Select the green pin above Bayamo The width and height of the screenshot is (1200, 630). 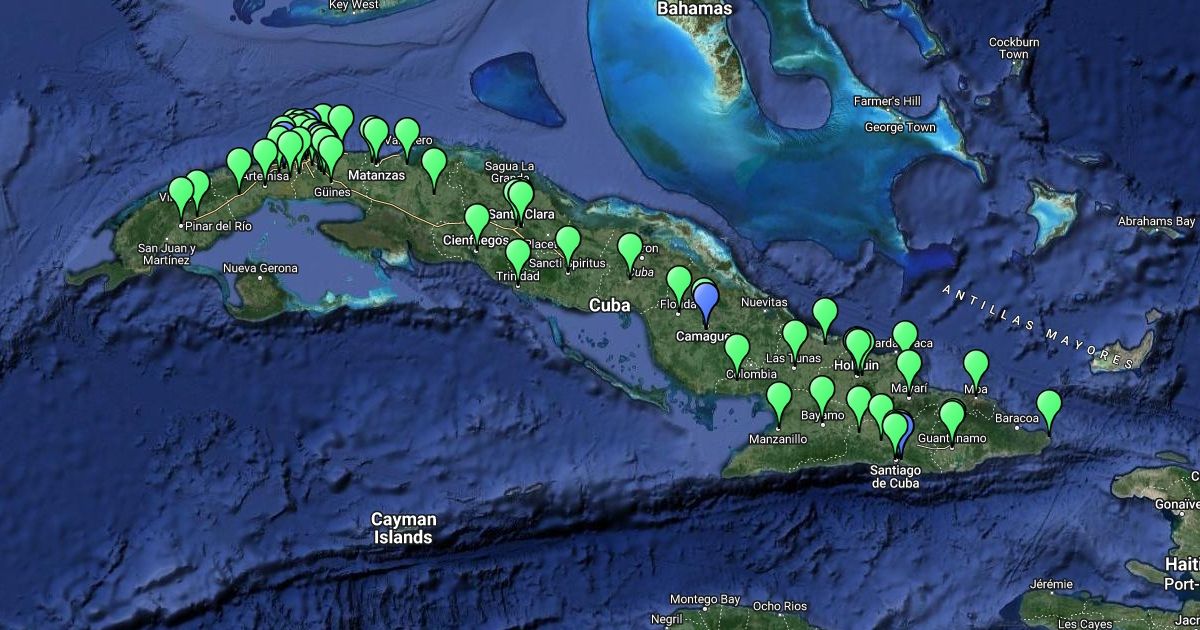pyautogui.click(x=821, y=392)
